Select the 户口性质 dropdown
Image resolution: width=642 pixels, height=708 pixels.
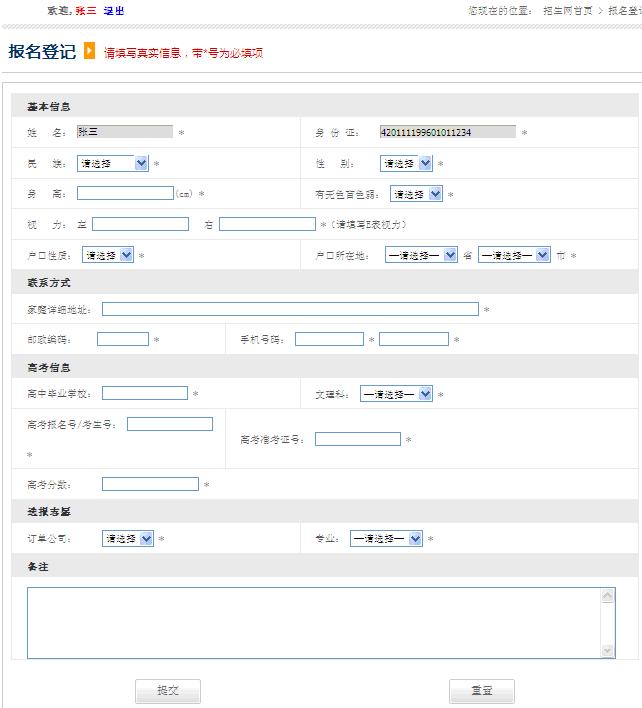point(108,255)
